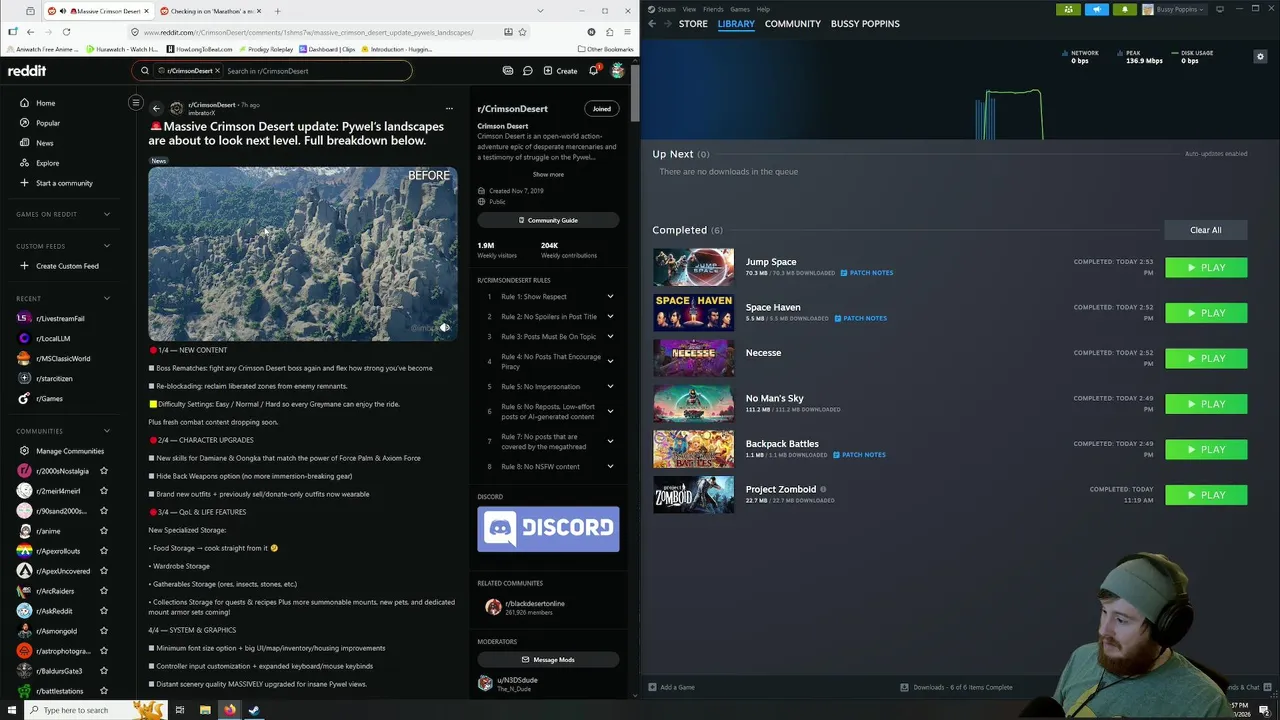Open Bussy Poppins account dropdown in Steam
Image resolution: width=1280 pixels, height=720 pixels.
[x=1174, y=9]
